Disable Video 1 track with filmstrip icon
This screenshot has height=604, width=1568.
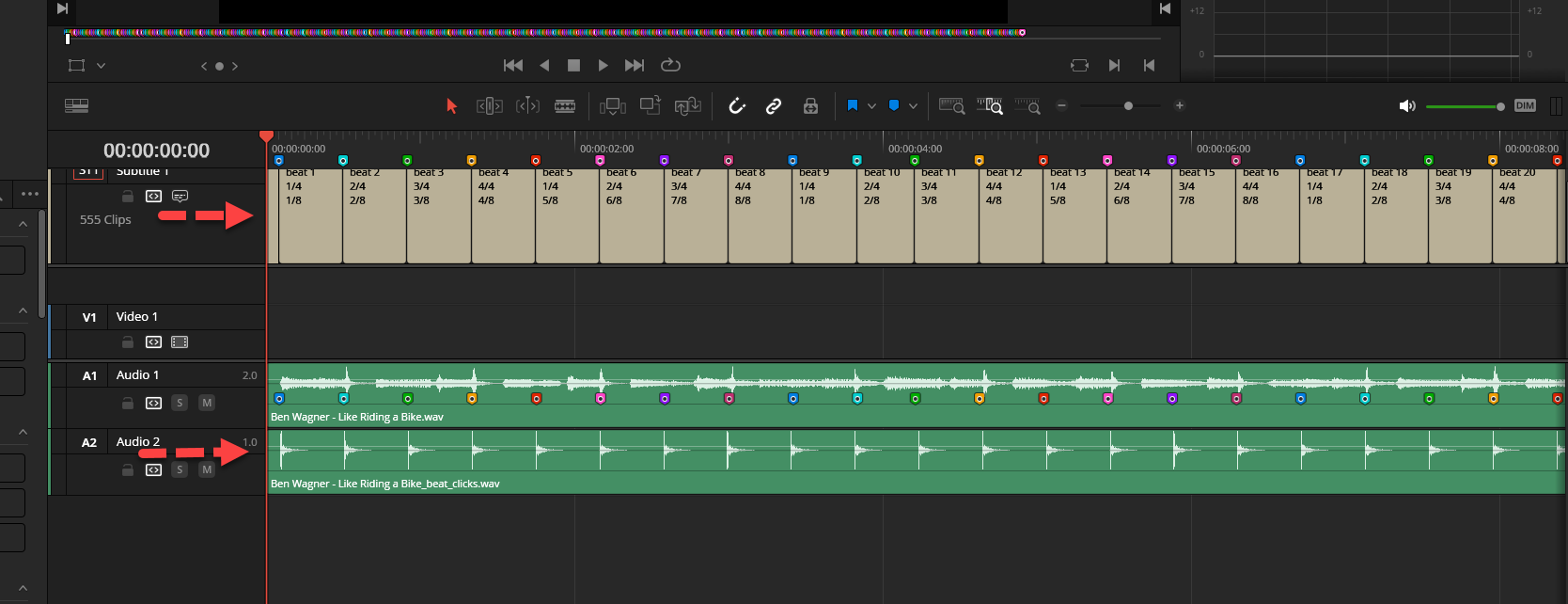pos(180,342)
